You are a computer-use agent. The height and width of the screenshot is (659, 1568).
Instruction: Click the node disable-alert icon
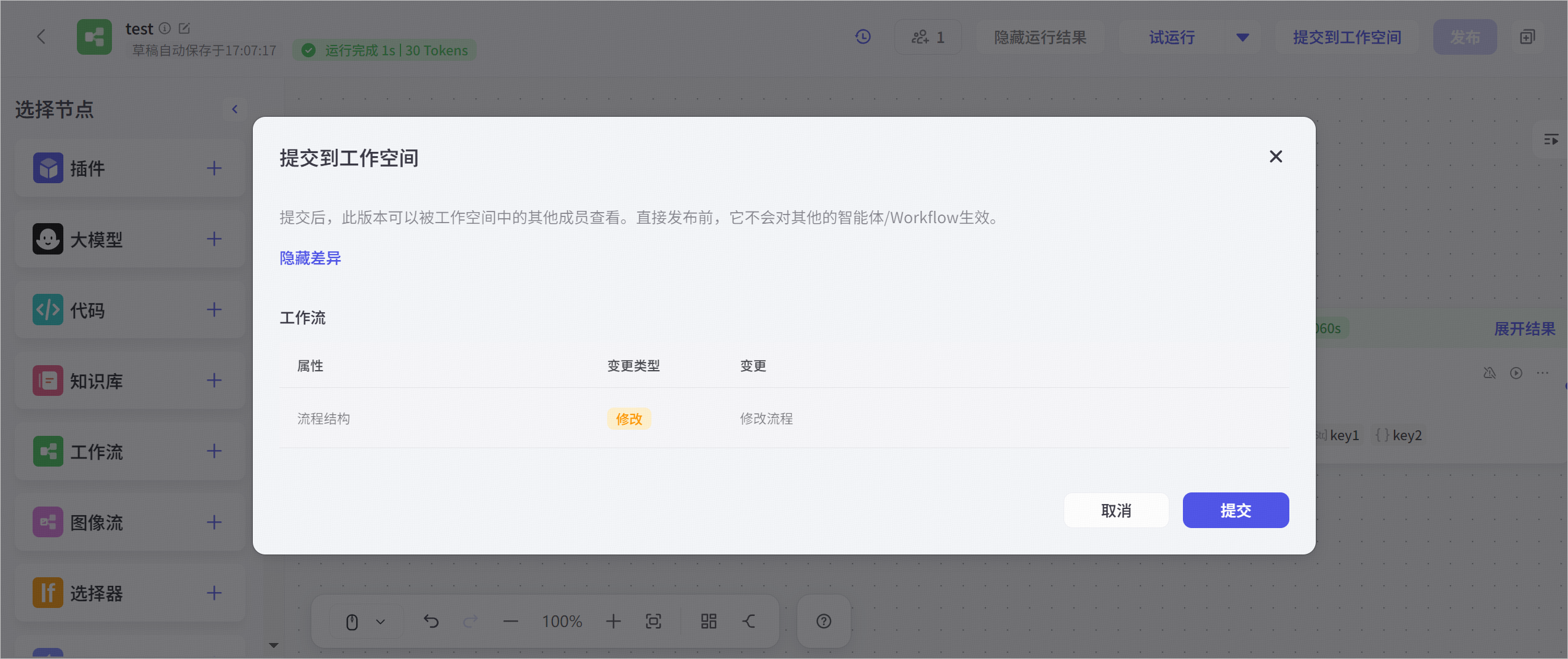point(1489,373)
